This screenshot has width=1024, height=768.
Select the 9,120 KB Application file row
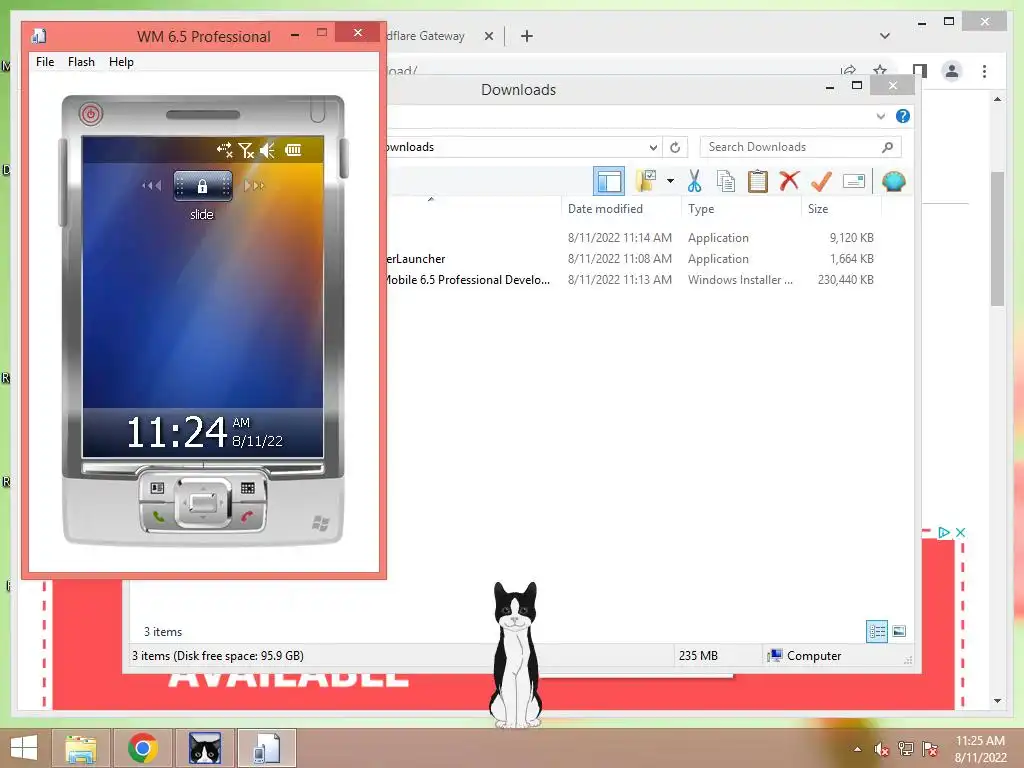(x=632, y=238)
